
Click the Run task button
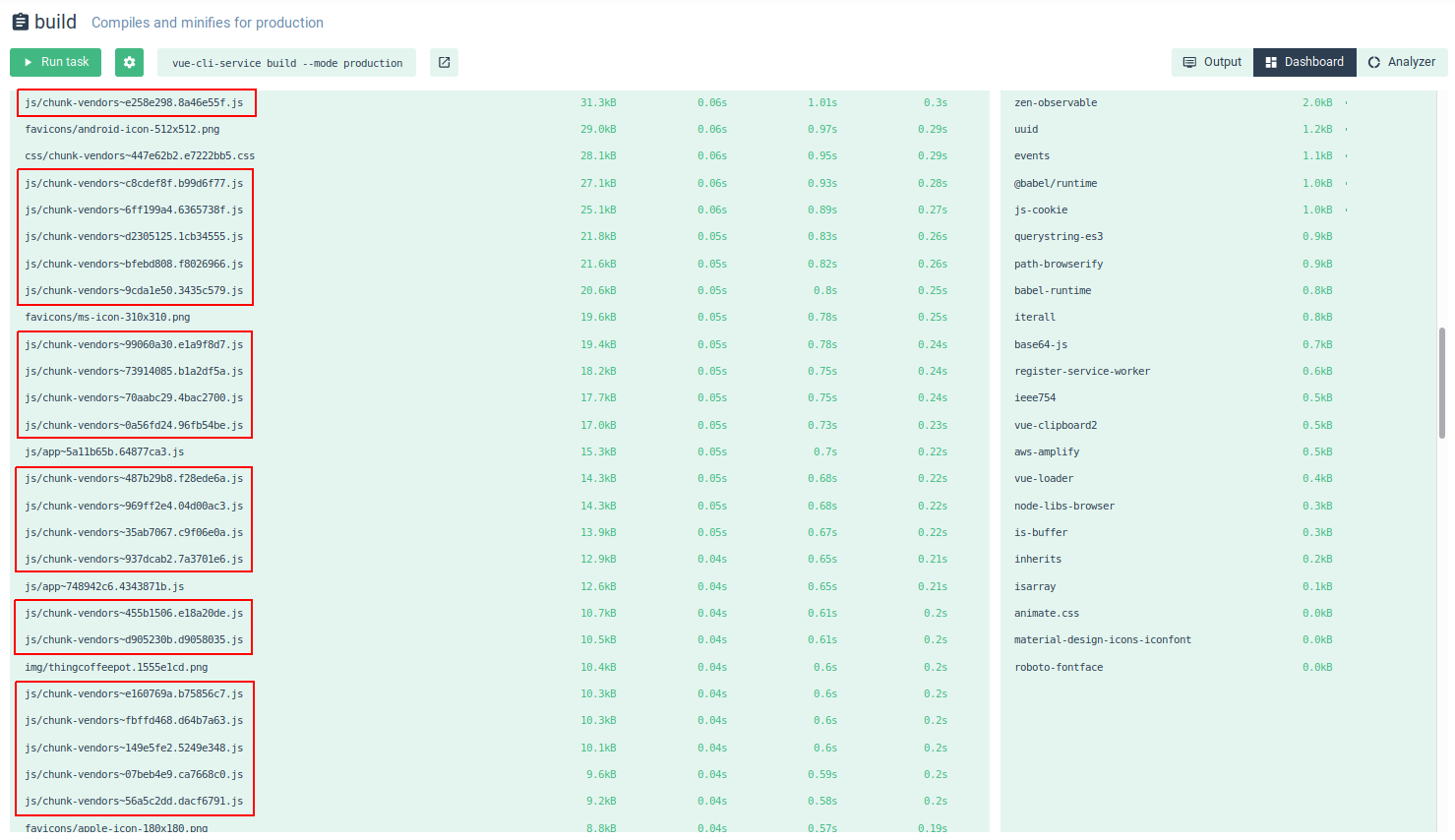click(55, 62)
